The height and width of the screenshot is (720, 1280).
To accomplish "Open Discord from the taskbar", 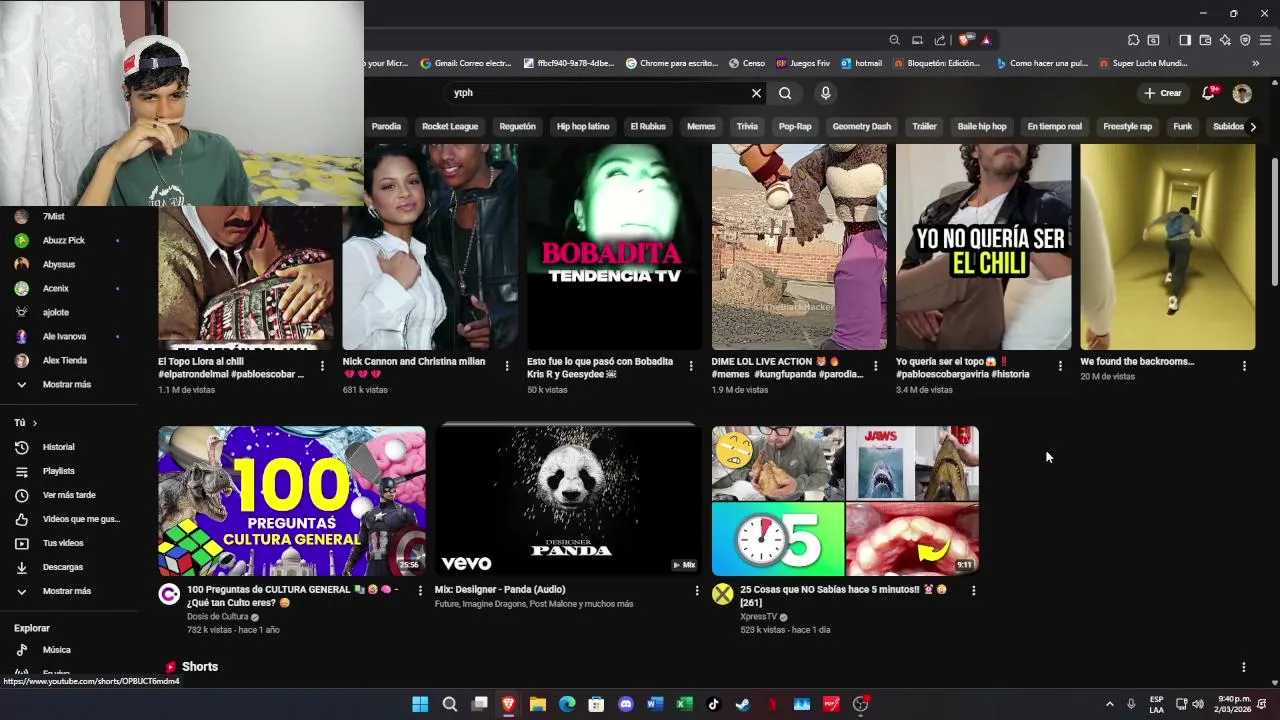I will pos(626,704).
